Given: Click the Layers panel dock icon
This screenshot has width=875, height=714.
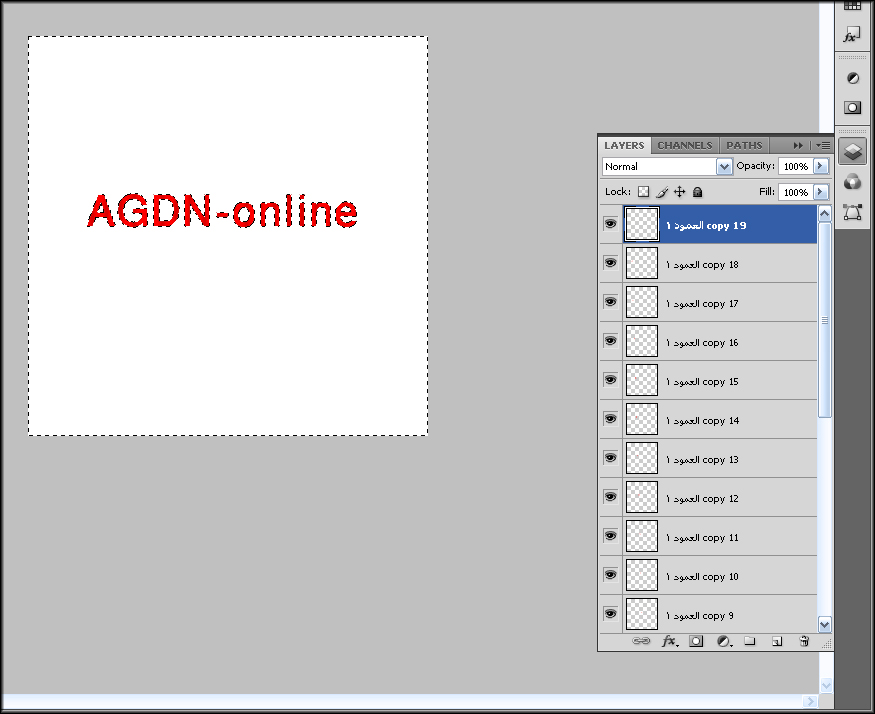Looking at the screenshot, I should [x=852, y=151].
